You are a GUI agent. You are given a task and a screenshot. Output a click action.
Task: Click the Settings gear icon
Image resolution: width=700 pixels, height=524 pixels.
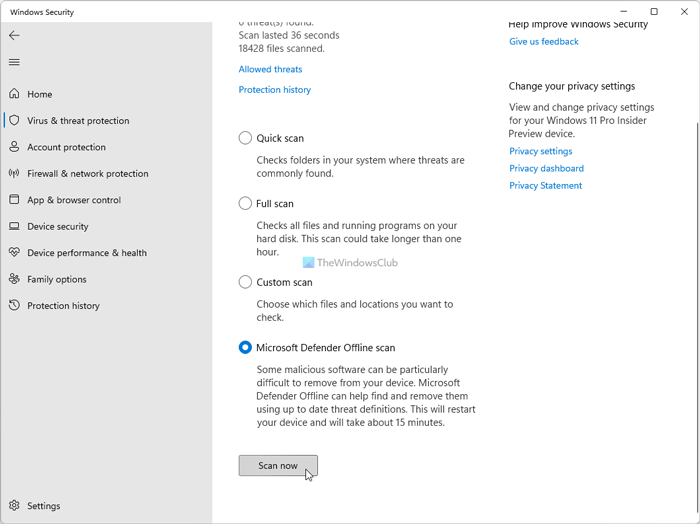[x=14, y=506]
